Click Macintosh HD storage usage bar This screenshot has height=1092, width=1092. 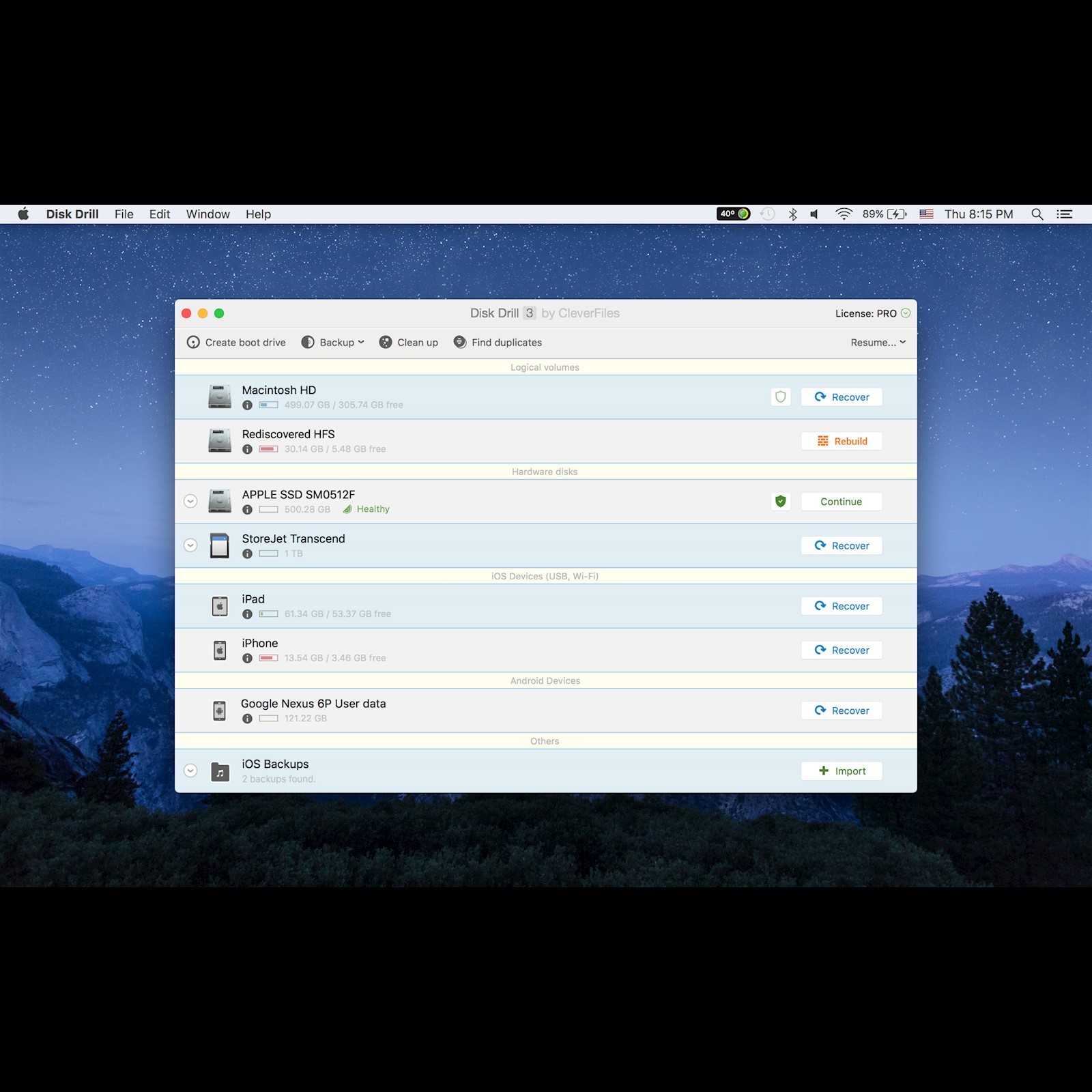[268, 405]
